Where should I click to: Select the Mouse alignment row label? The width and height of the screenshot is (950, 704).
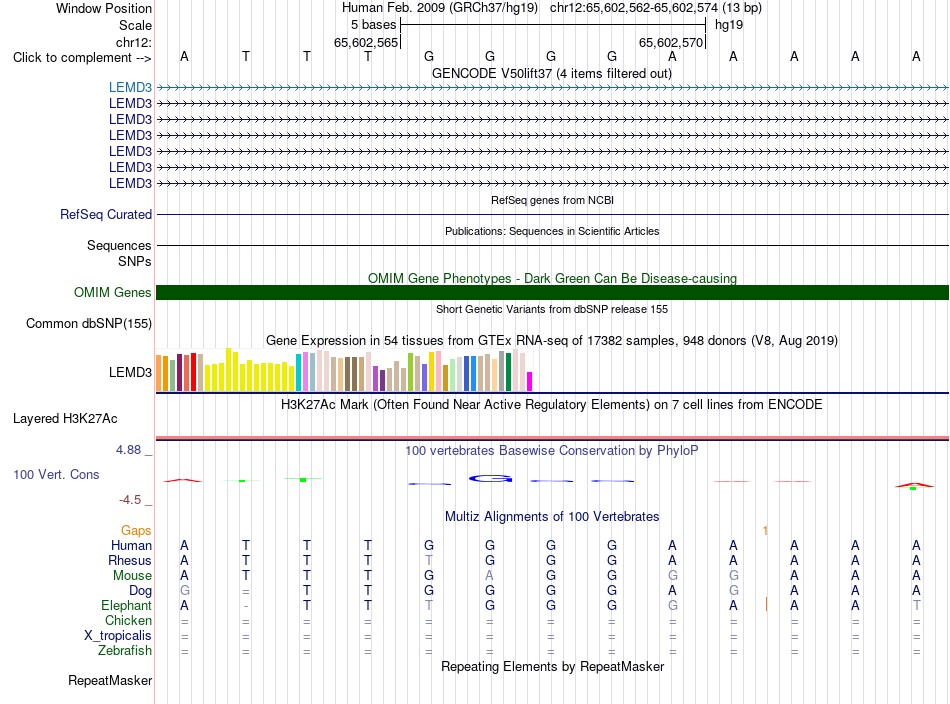[132, 576]
